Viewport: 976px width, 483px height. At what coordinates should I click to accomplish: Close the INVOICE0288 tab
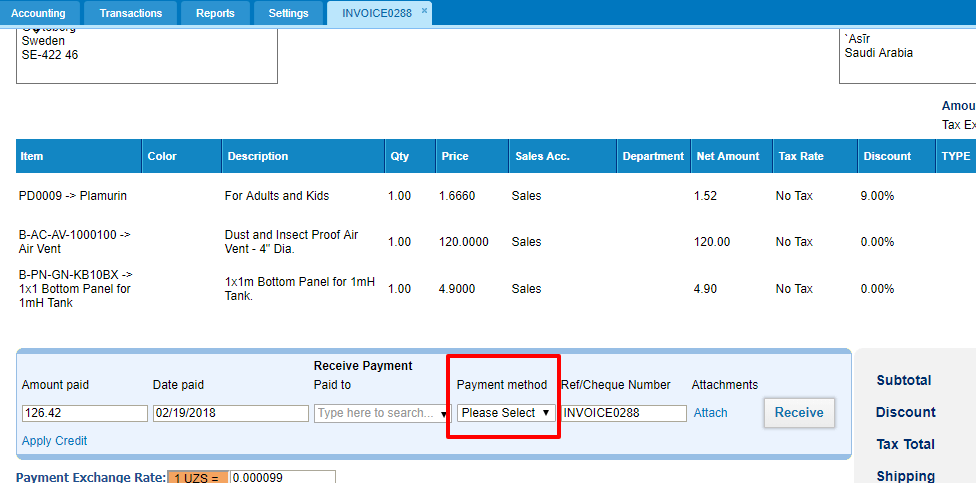[424, 10]
